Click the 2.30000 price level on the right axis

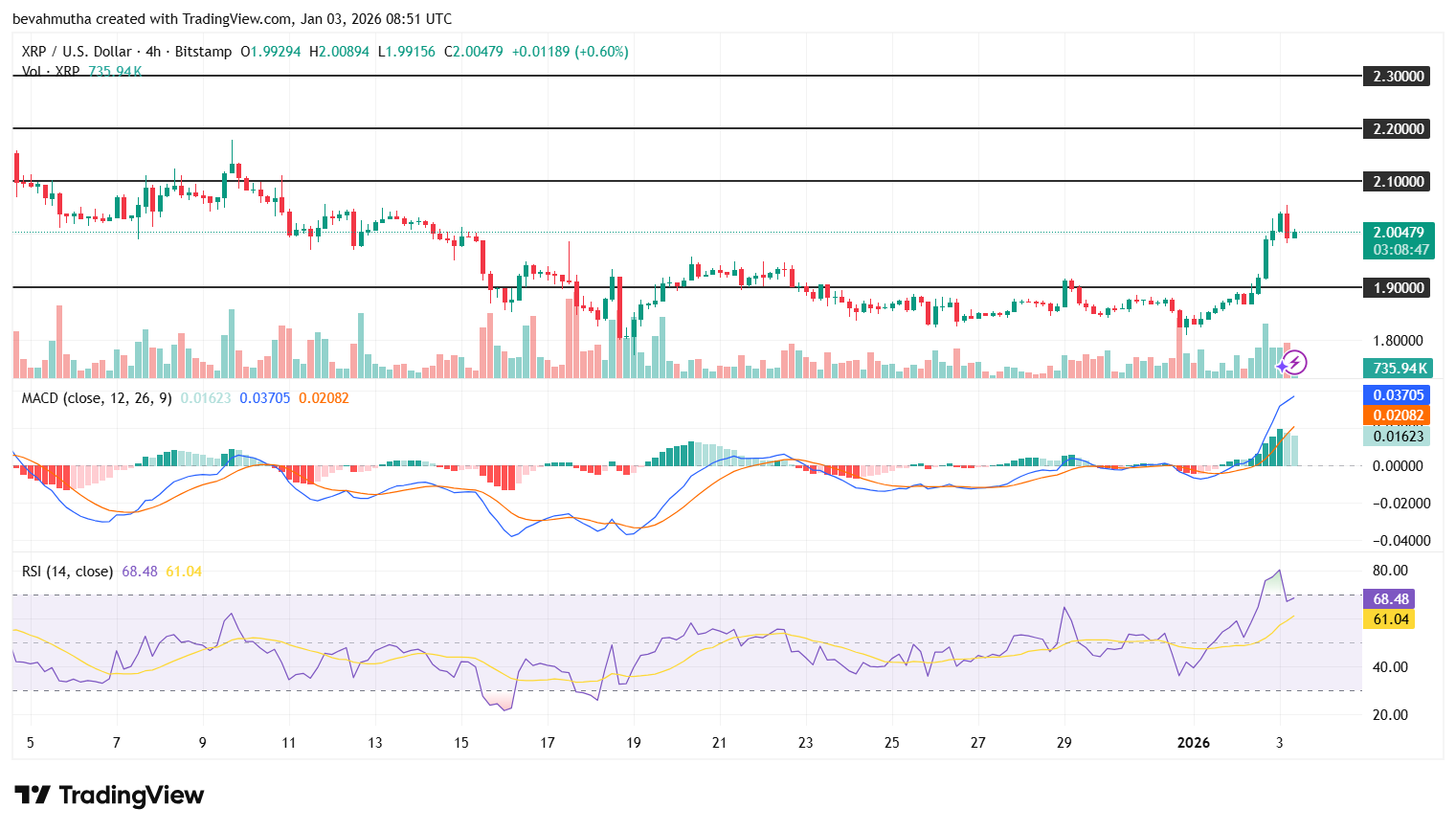pyautogui.click(x=1397, y=76)
